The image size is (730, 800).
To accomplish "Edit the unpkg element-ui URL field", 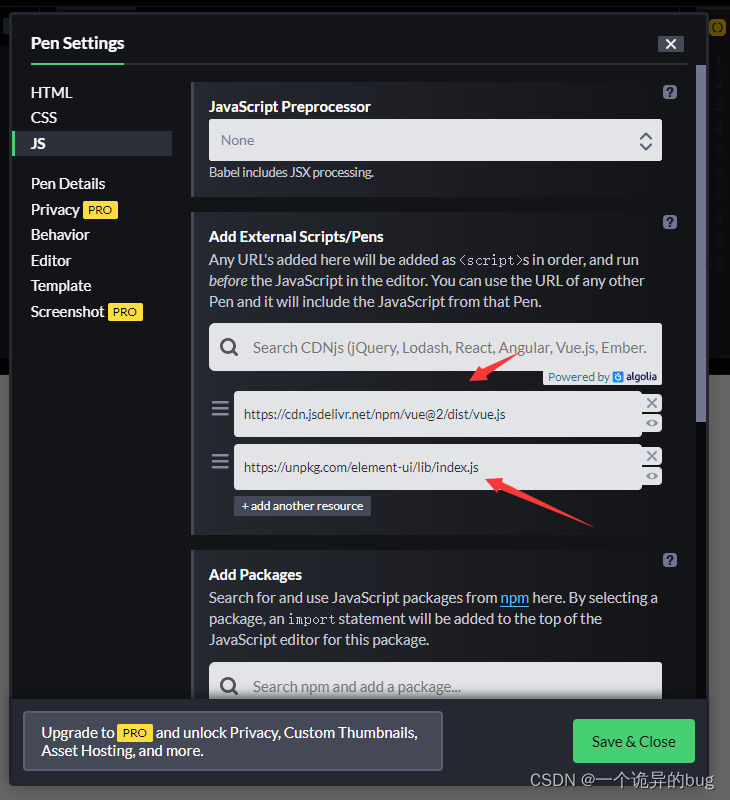I will tap(438, 467).
